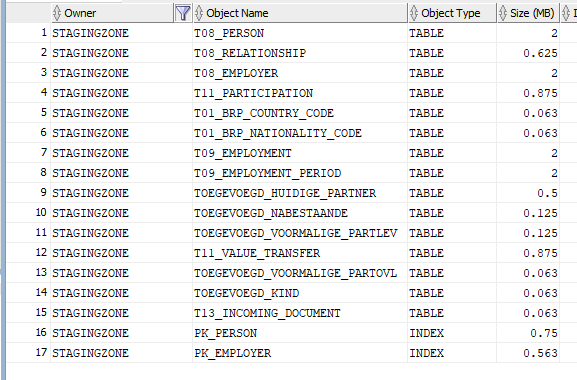The height and width of the screenshot is (380, 577).
Task: Open the filter icon on Owner column
Action: [183, 13]
